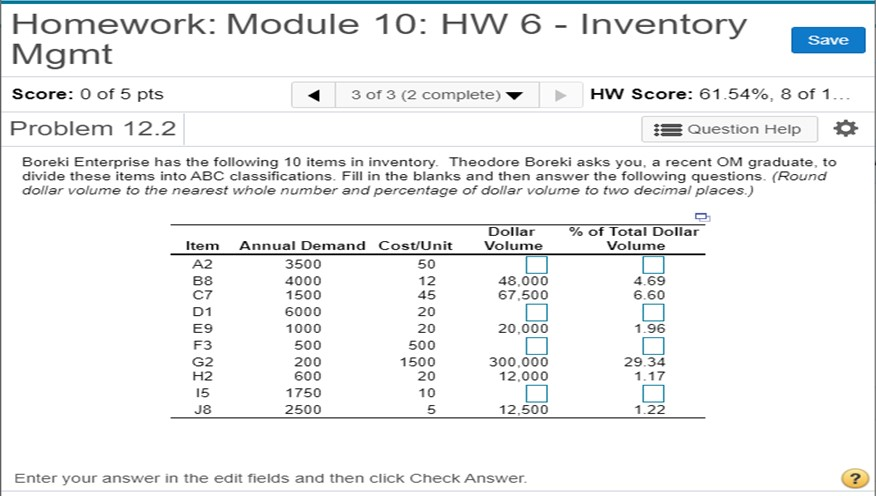Go to the next question arrow

(x=560, y=95)
